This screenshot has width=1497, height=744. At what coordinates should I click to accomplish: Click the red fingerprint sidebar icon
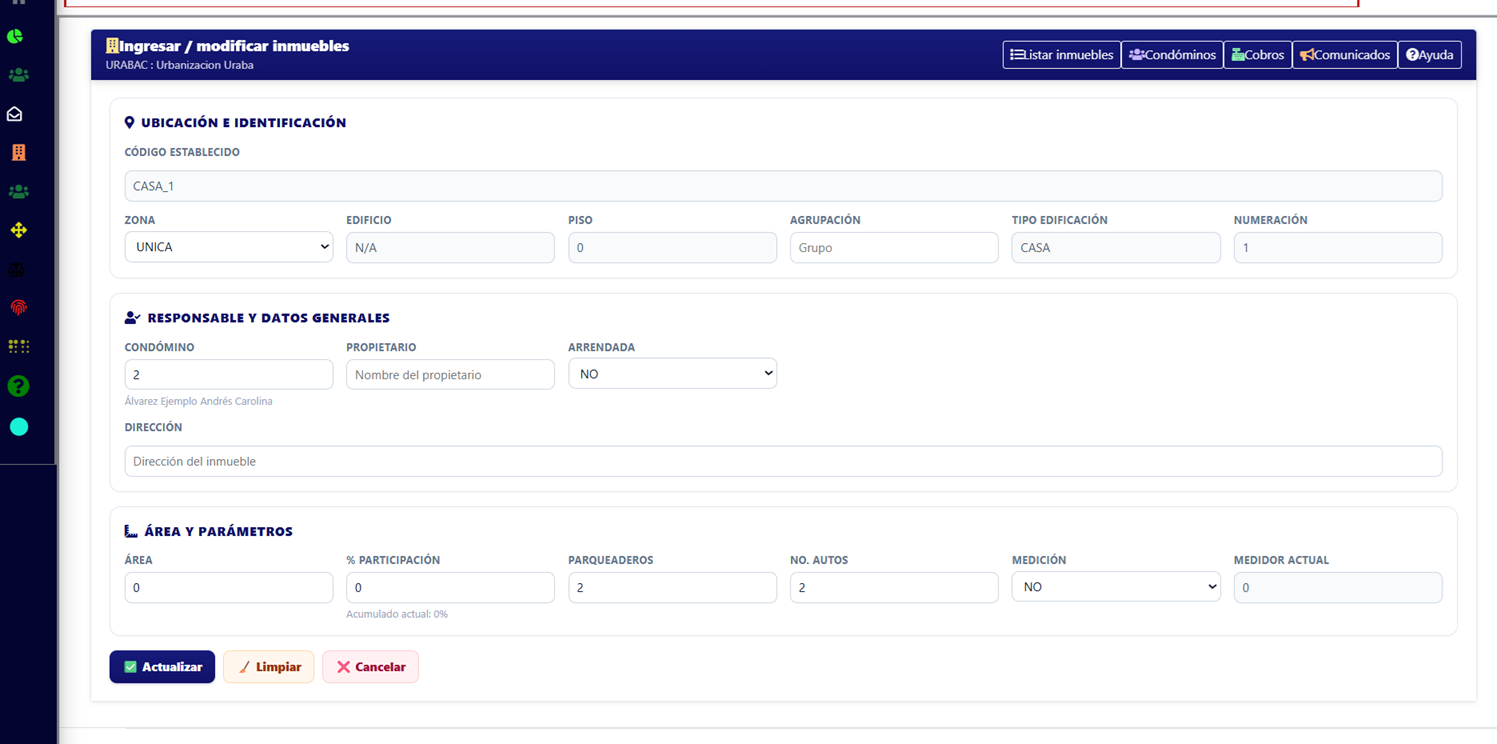(18, 308)
